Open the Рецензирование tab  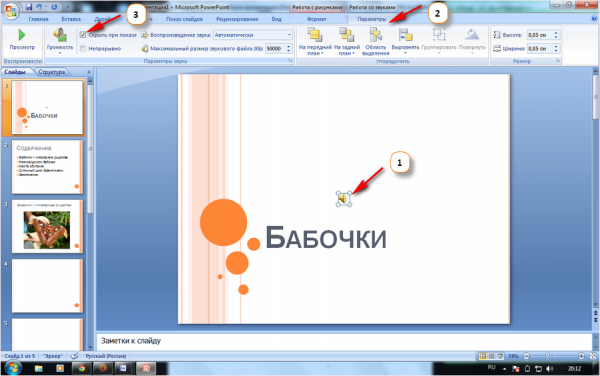(237, 19)
